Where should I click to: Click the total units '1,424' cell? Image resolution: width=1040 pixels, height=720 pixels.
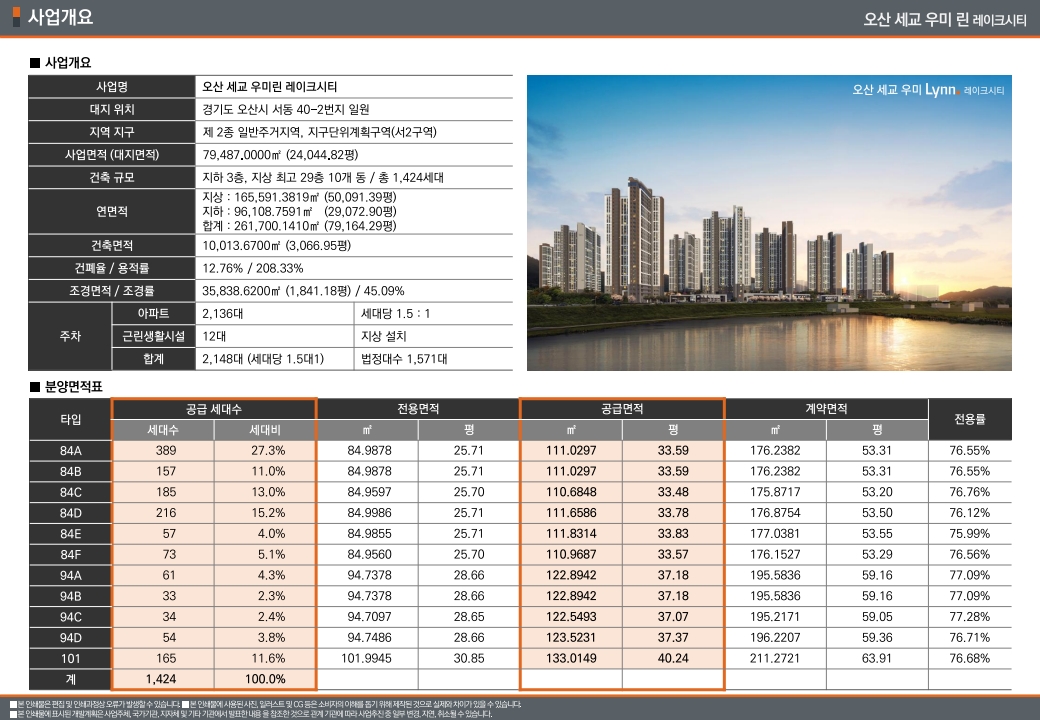click(x=161, y=679)
